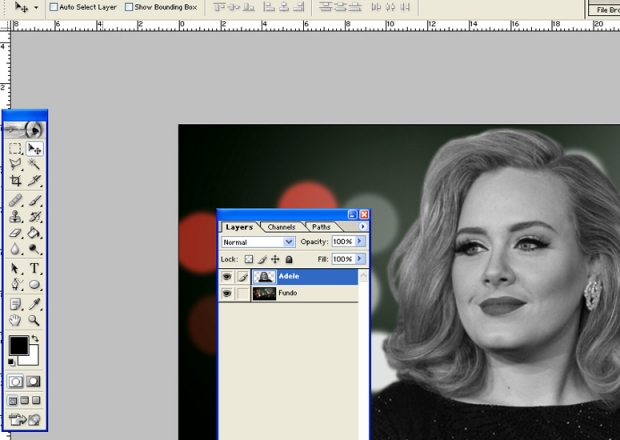Select the Rectangular Marquee tool
620x440 pixels.
(x=16, y=149)
